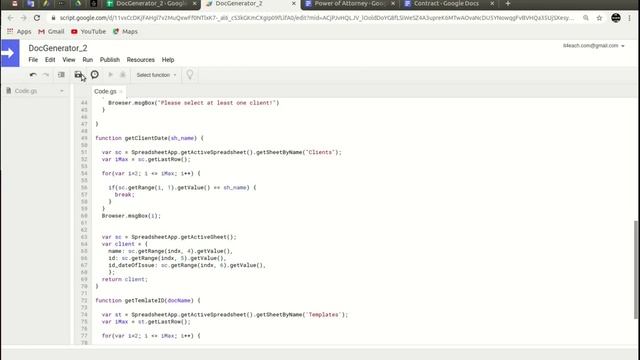This screenshot has width=640, height=360.
Task: Expand the Code.gs file options arrow in sidebar
Action: click(x=62, y=91)
